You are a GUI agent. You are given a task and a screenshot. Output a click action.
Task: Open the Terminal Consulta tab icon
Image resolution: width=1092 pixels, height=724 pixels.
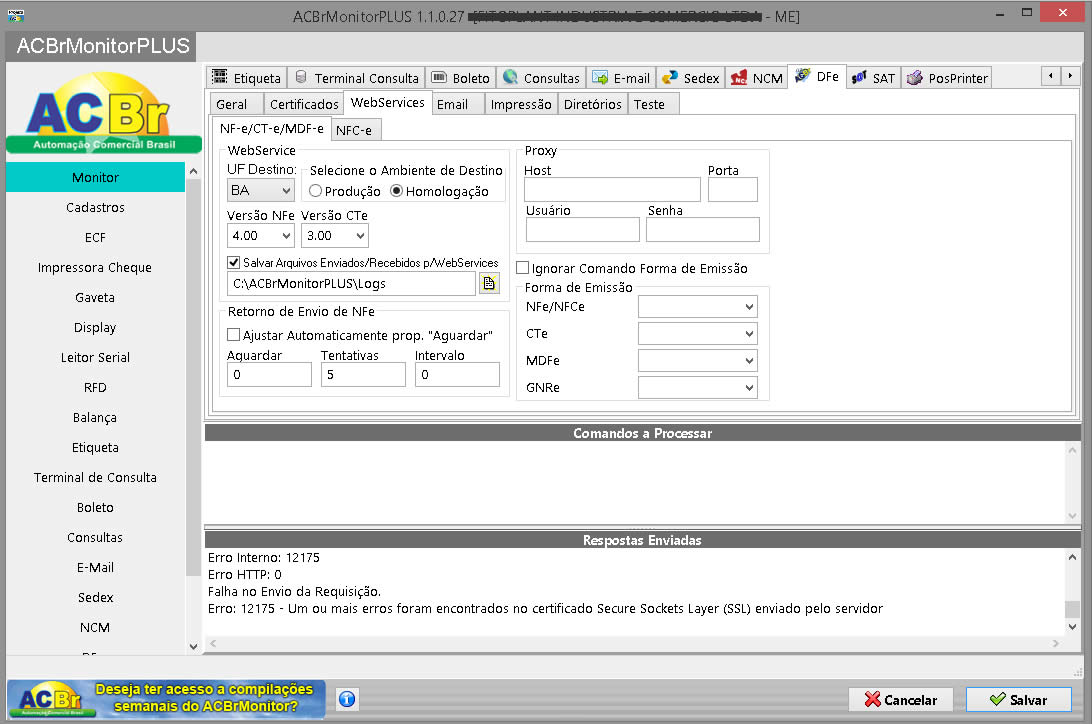(301, 77)
